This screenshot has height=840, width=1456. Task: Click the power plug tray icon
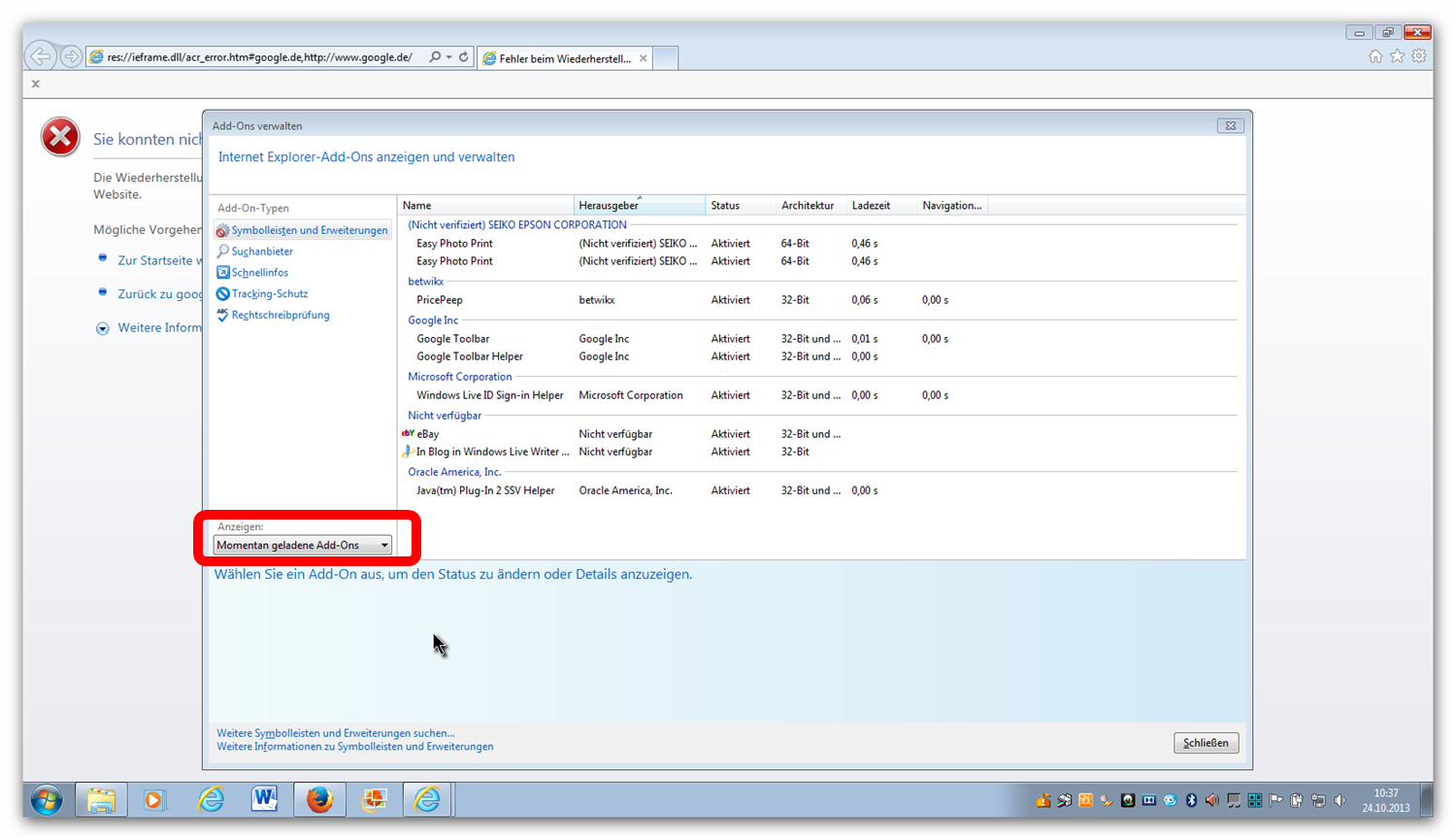1297,800
